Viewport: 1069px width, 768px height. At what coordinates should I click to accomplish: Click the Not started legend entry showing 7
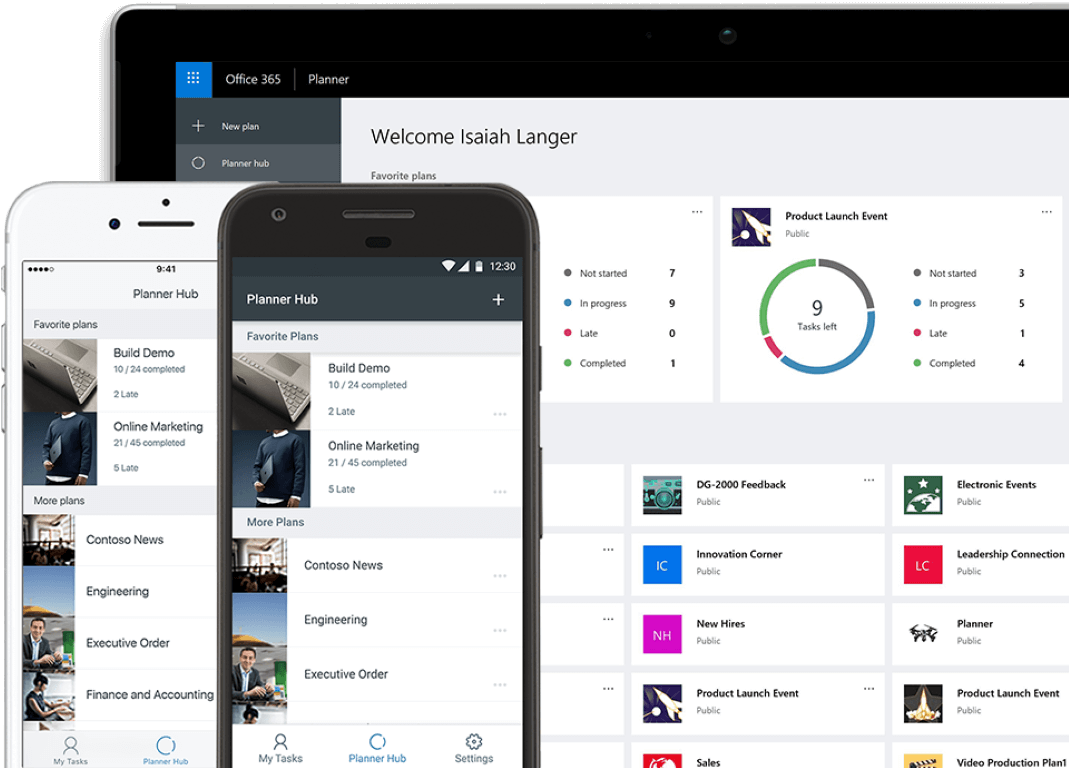coord(619,274)
